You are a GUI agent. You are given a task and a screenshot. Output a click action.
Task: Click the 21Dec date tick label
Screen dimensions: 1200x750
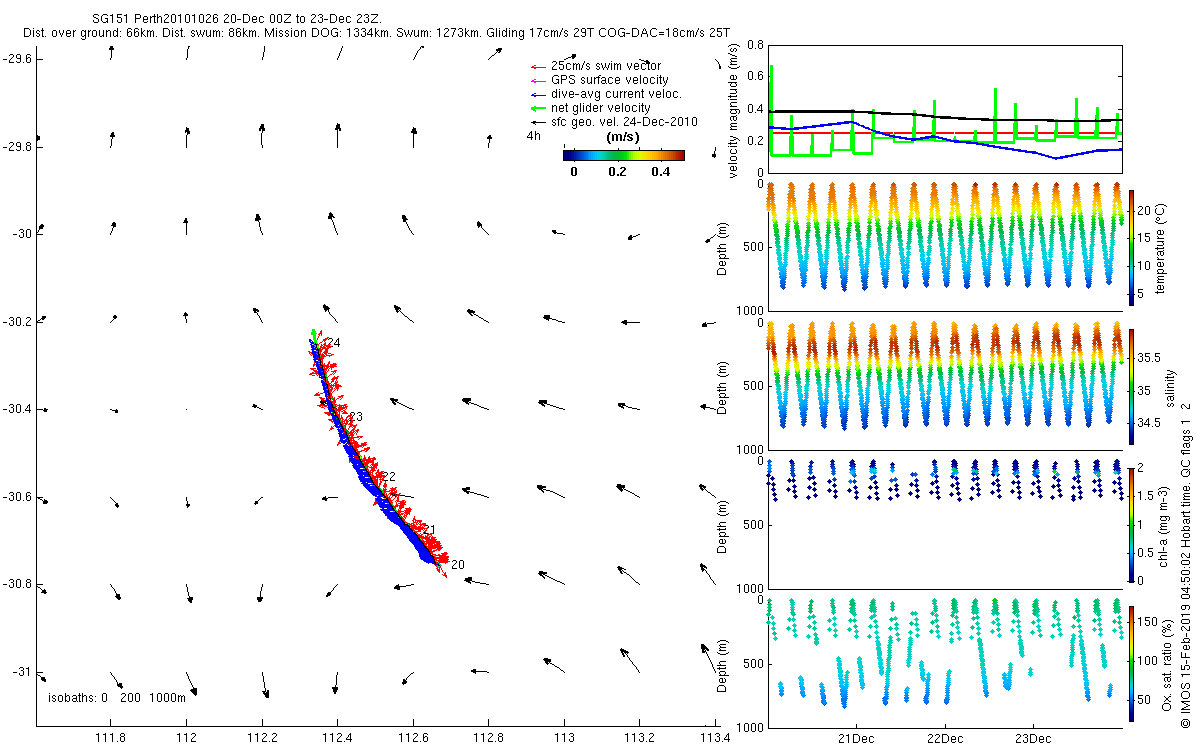point(856,739)
